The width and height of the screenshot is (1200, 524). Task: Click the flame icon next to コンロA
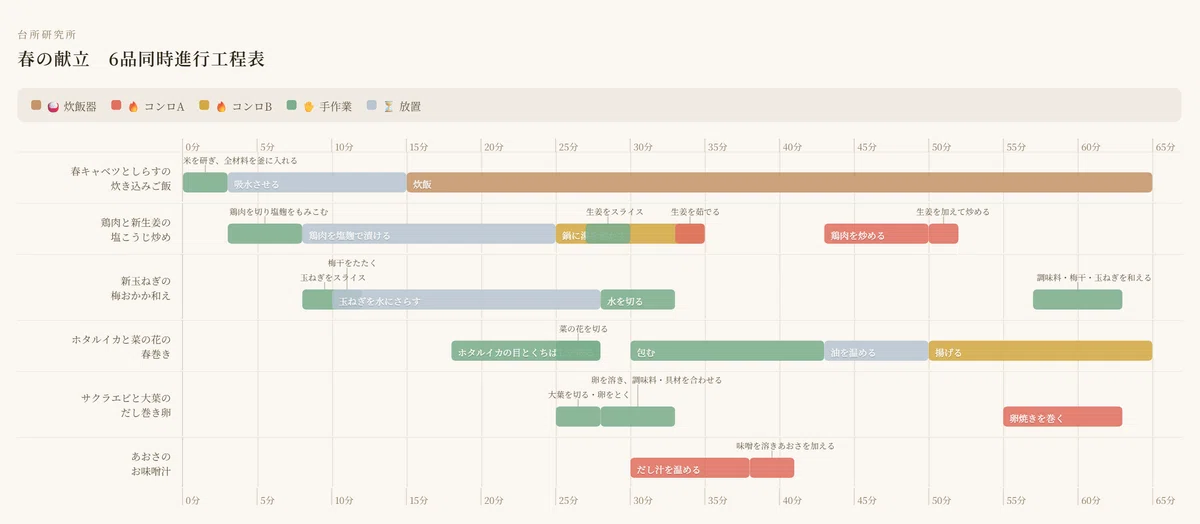(x=133, y=105)
